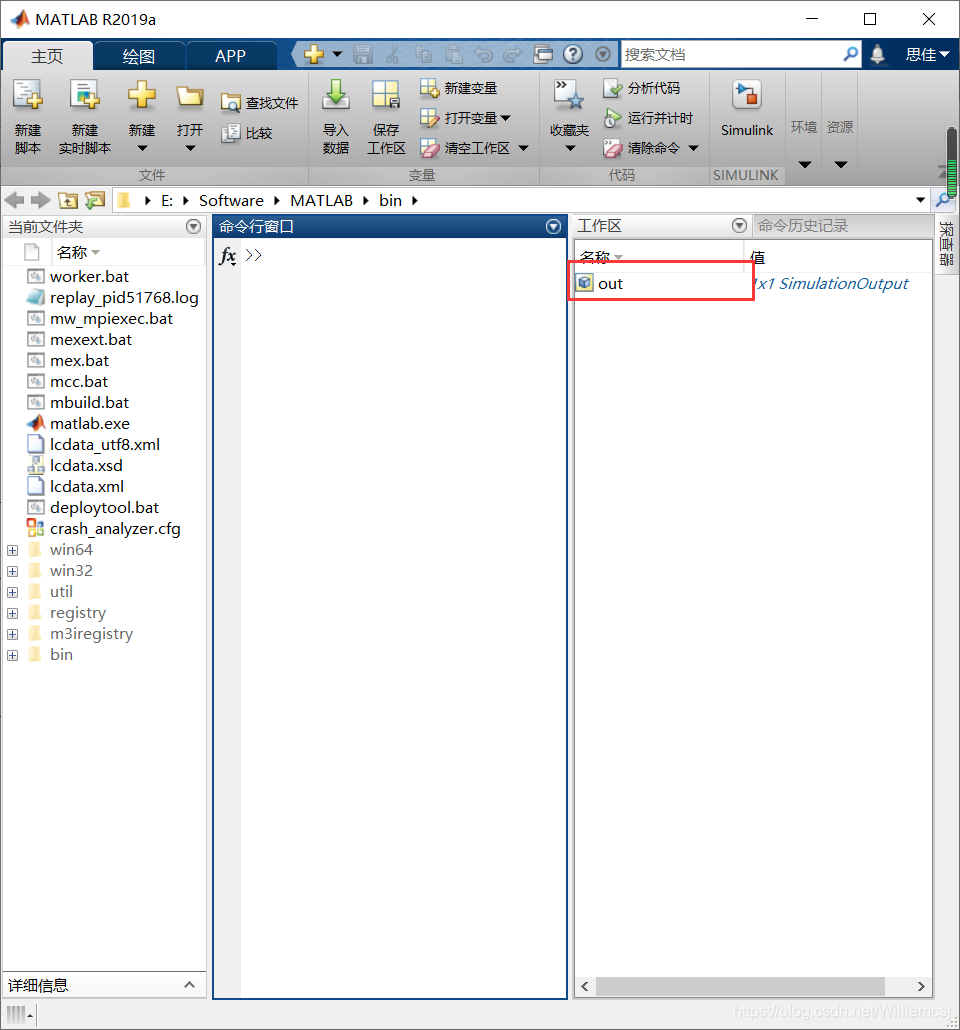Open 工作区 panel actions menu

coord(739,226)
